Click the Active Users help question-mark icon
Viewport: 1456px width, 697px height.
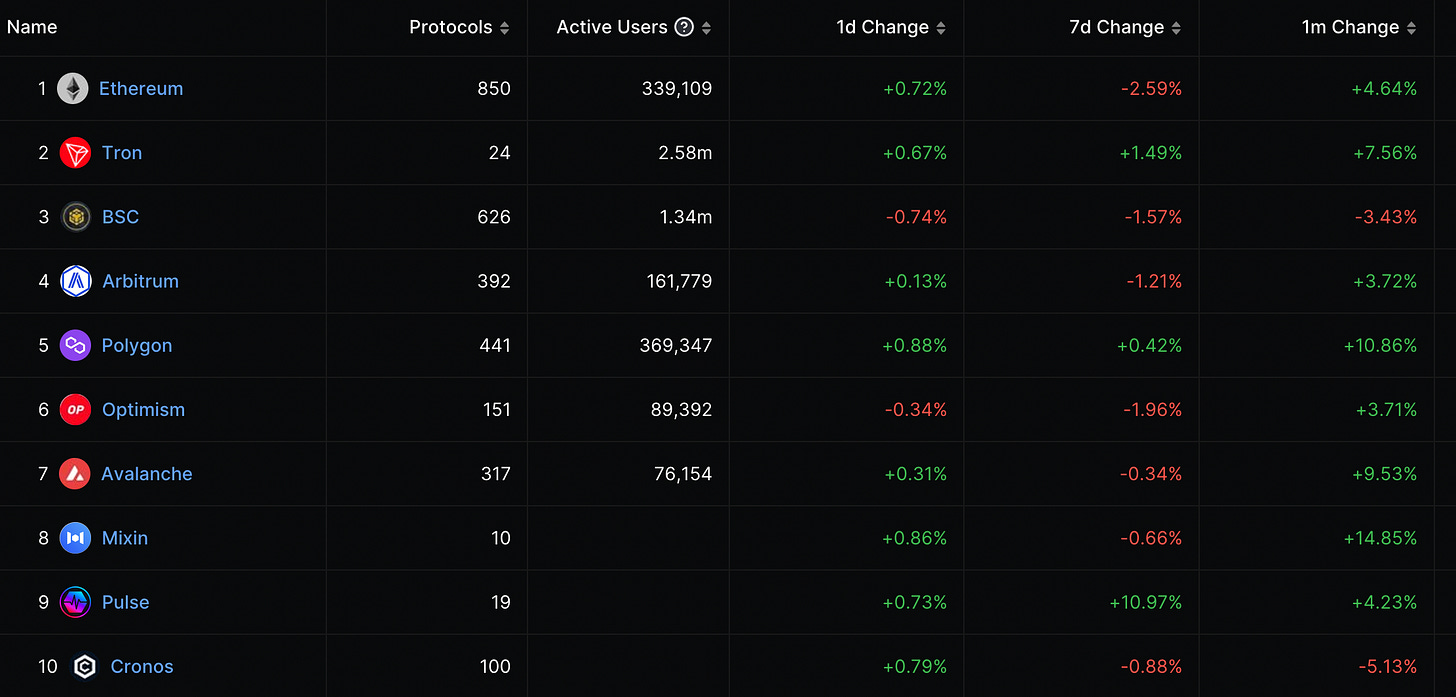tap(684, 27)
